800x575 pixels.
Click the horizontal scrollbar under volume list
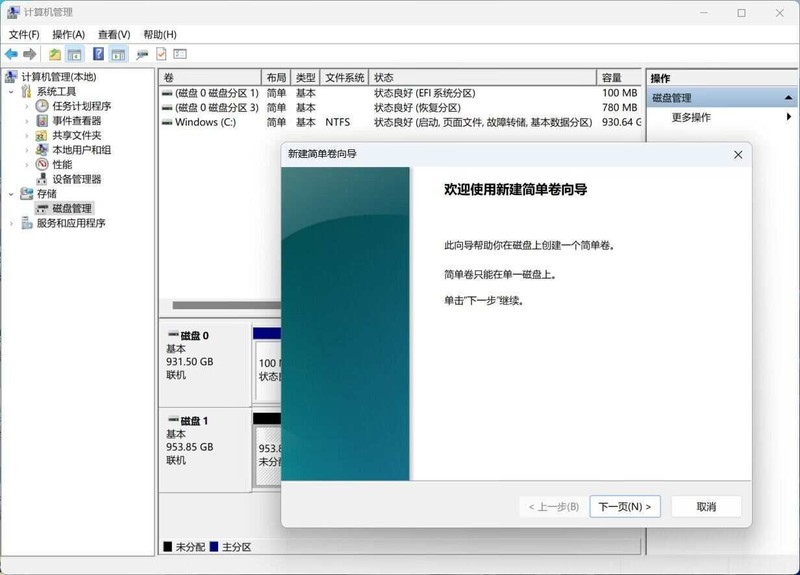(x=226, y=305)
